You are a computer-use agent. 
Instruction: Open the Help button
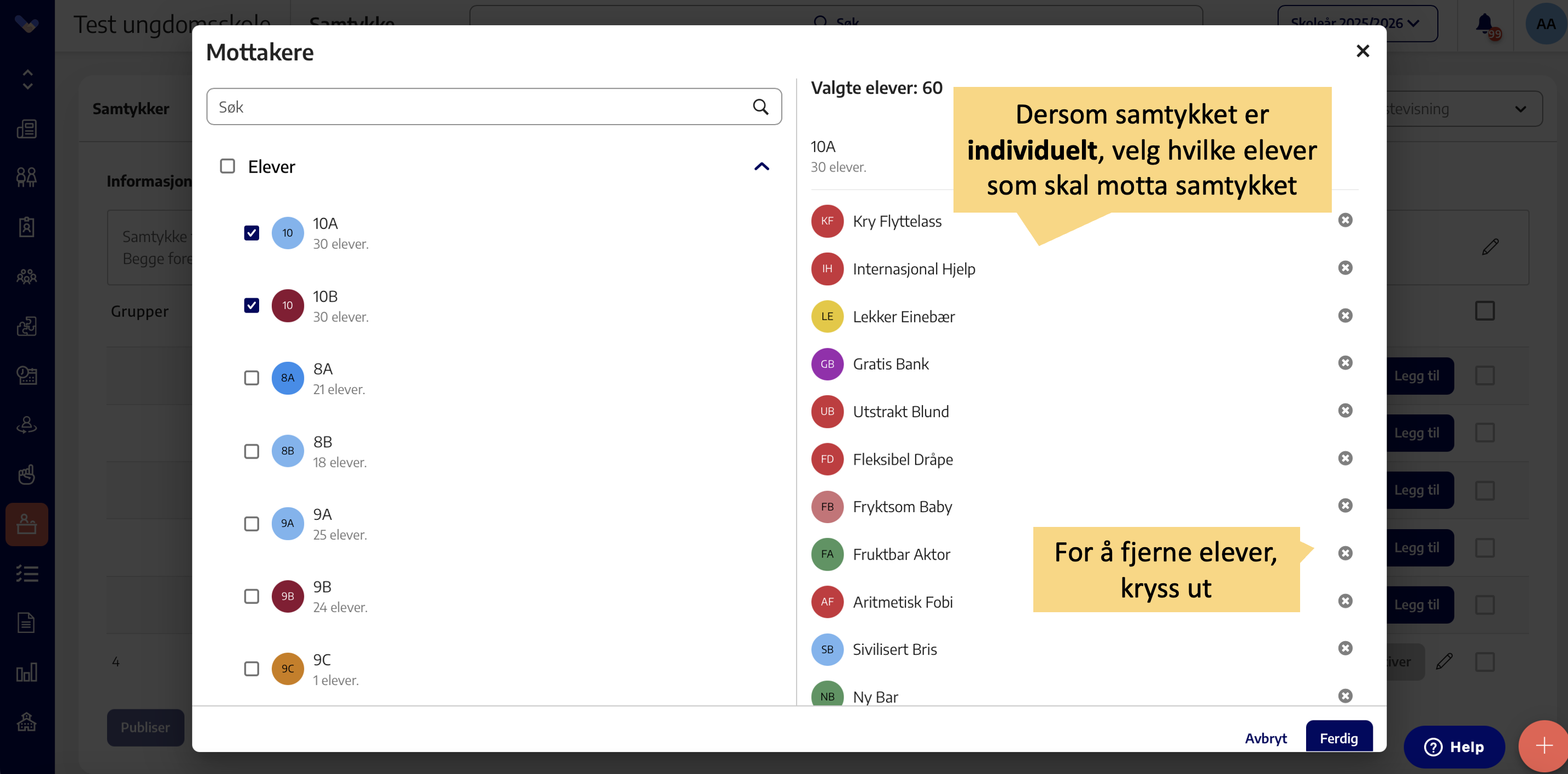1454,747
